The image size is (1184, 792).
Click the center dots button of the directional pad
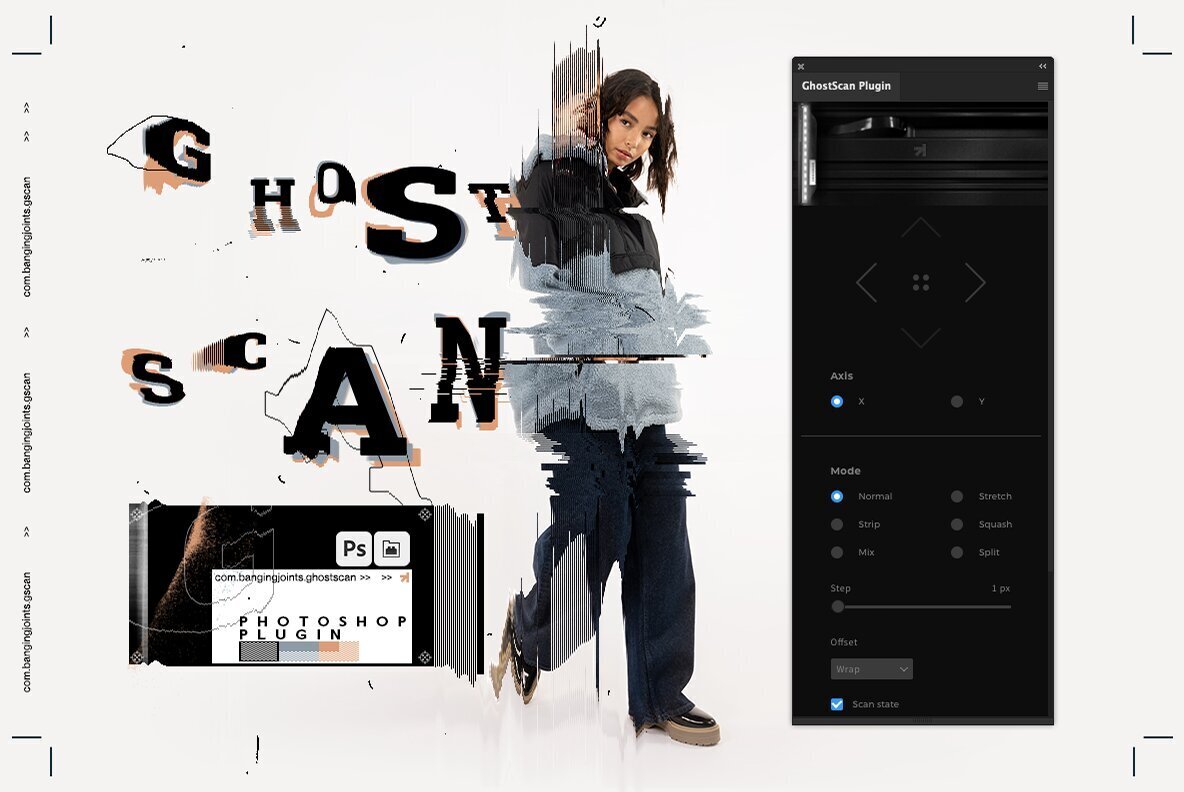click(921, 283)
